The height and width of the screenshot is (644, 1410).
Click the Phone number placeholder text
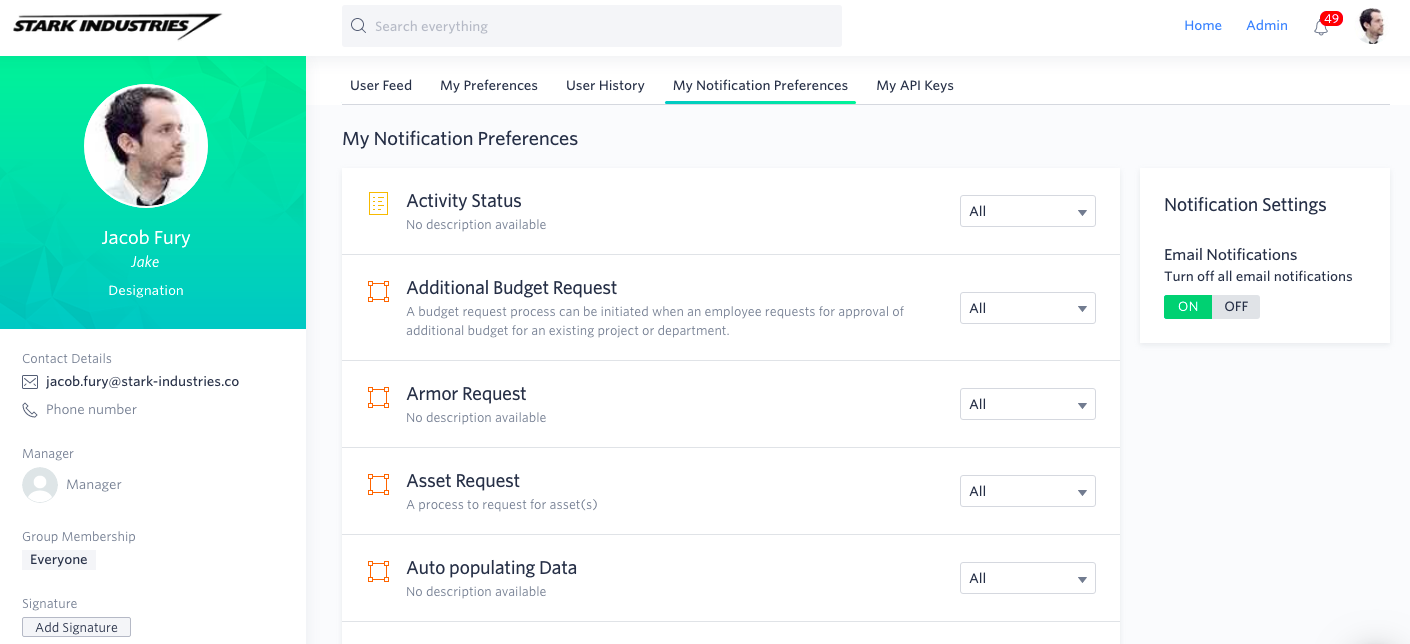[x=91, y=410]
